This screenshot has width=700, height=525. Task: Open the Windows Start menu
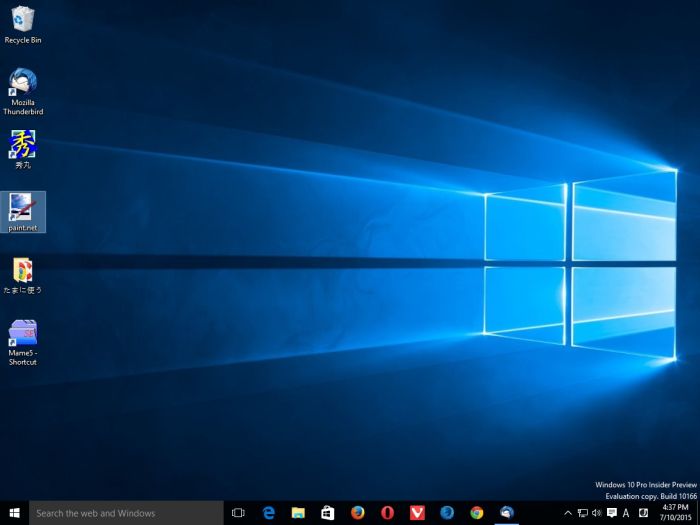(x=14, y=513)
